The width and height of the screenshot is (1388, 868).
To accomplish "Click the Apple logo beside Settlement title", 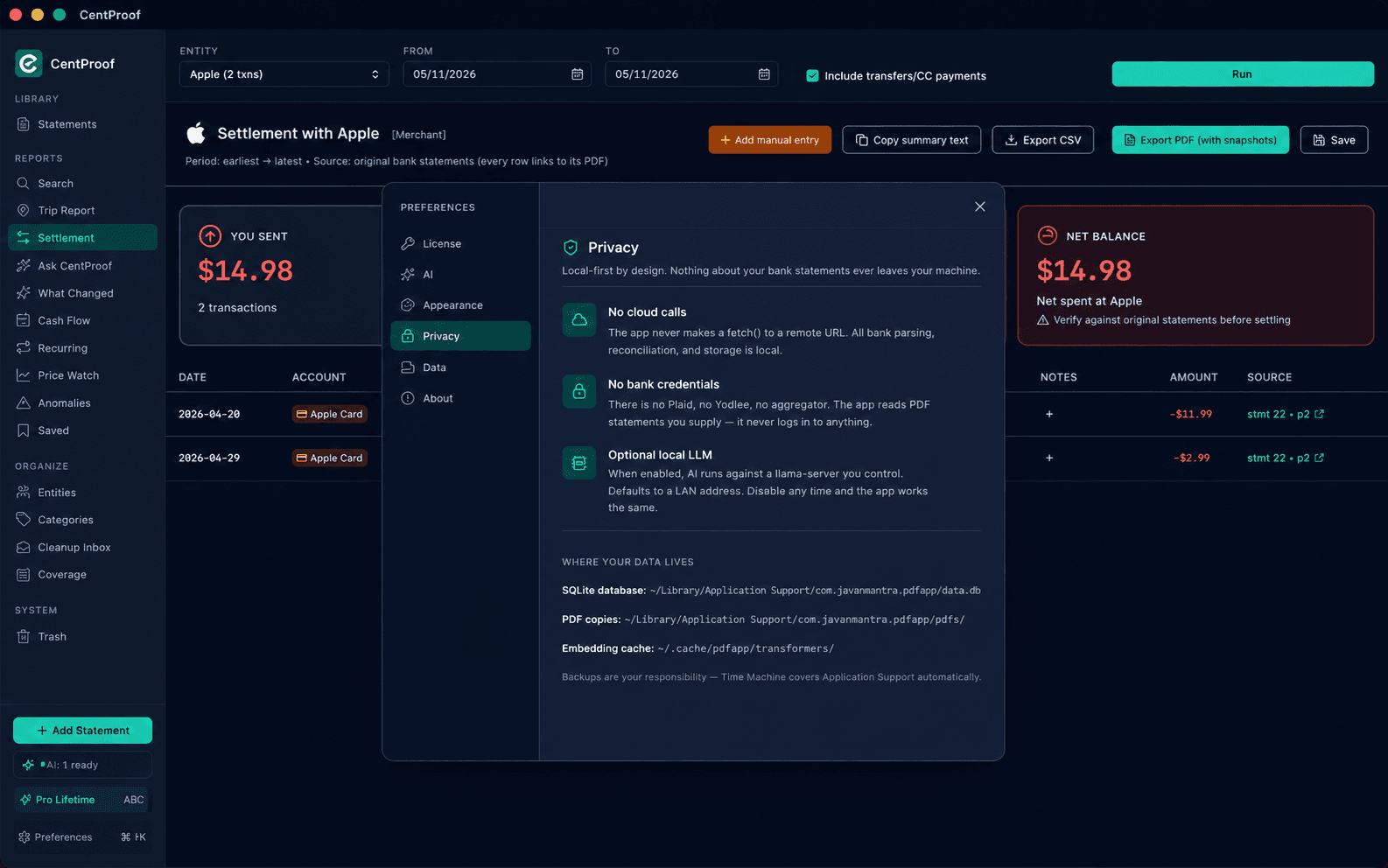I will pyautogui.click(x=196, y=133).
